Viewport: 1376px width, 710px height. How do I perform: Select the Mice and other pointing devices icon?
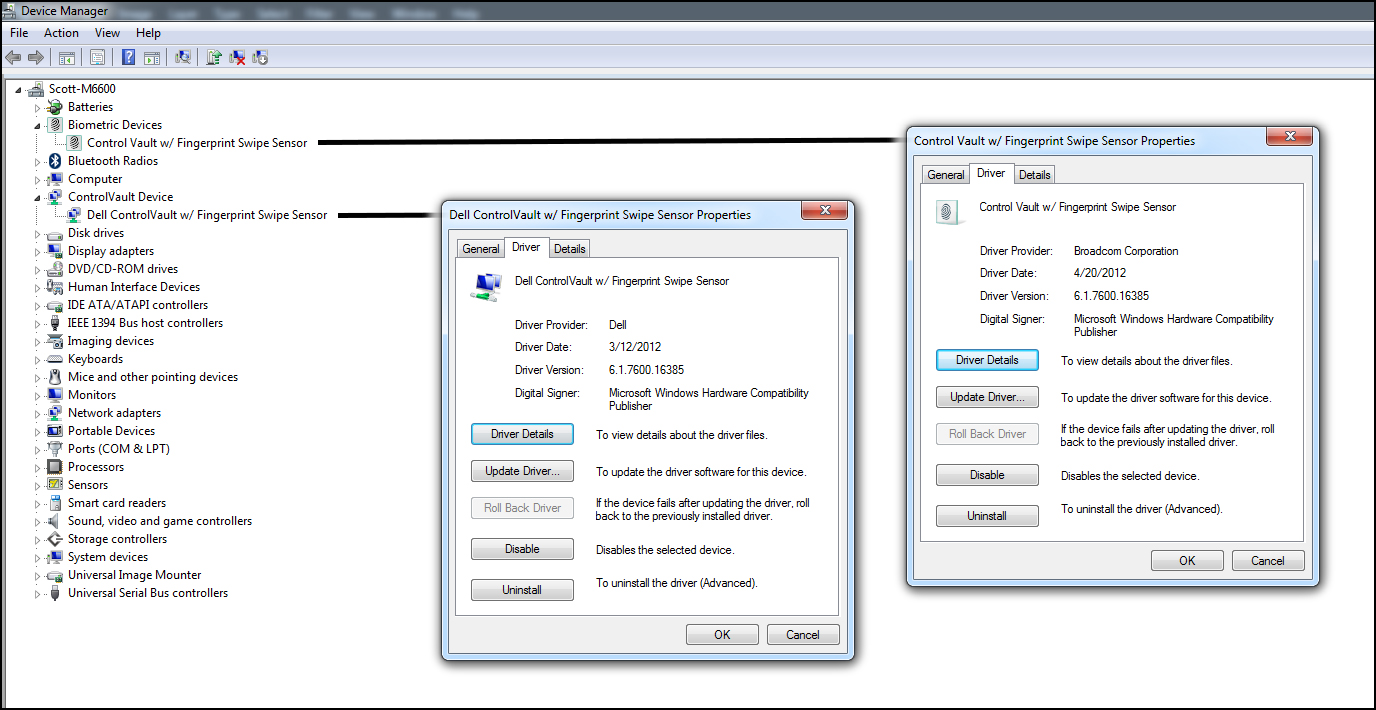coord(56,377)
